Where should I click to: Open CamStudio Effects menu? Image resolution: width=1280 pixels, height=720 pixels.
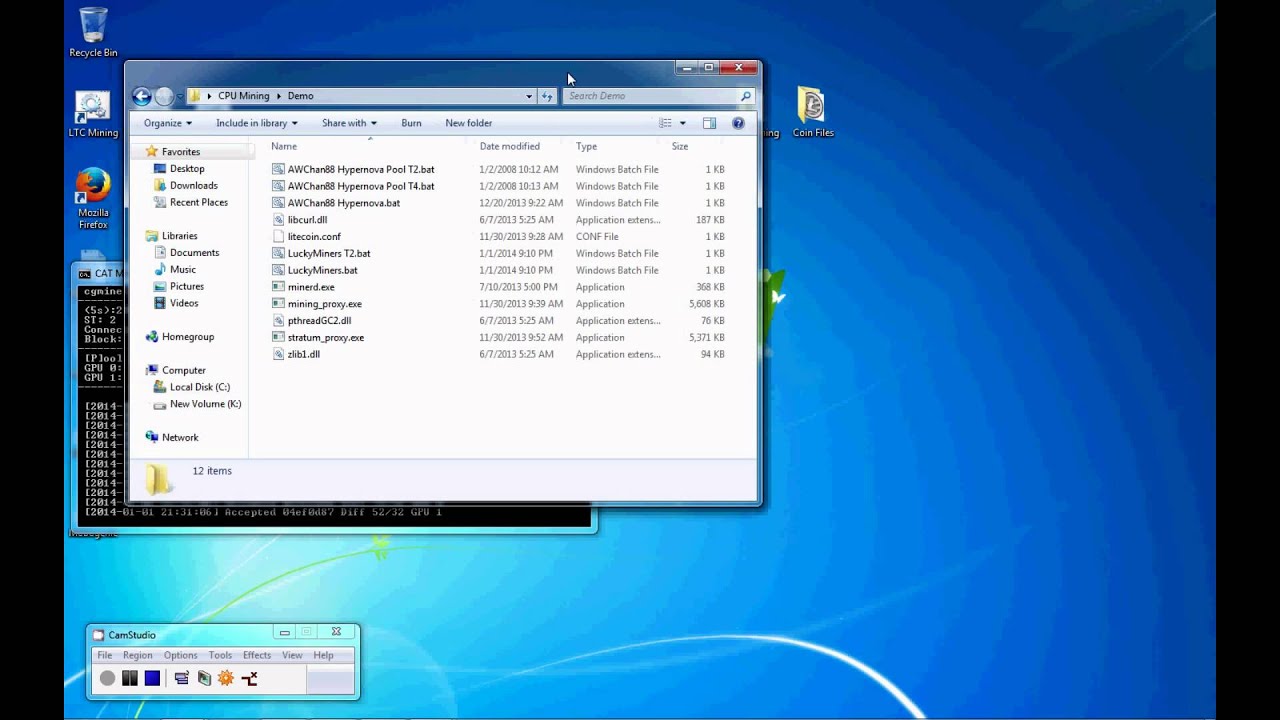(x=257, y=655)
